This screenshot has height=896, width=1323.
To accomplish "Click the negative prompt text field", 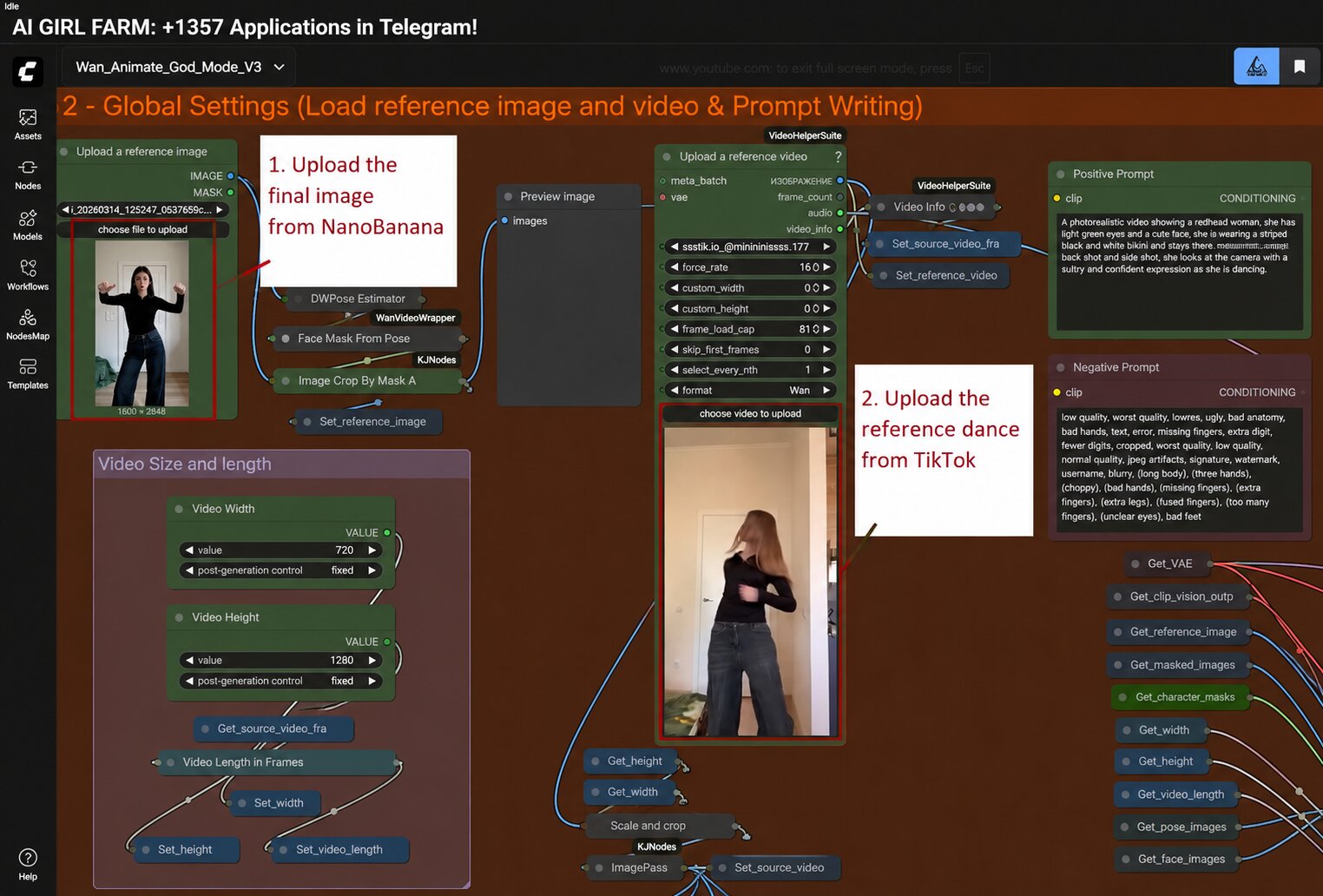I will tap(1178, 469).
